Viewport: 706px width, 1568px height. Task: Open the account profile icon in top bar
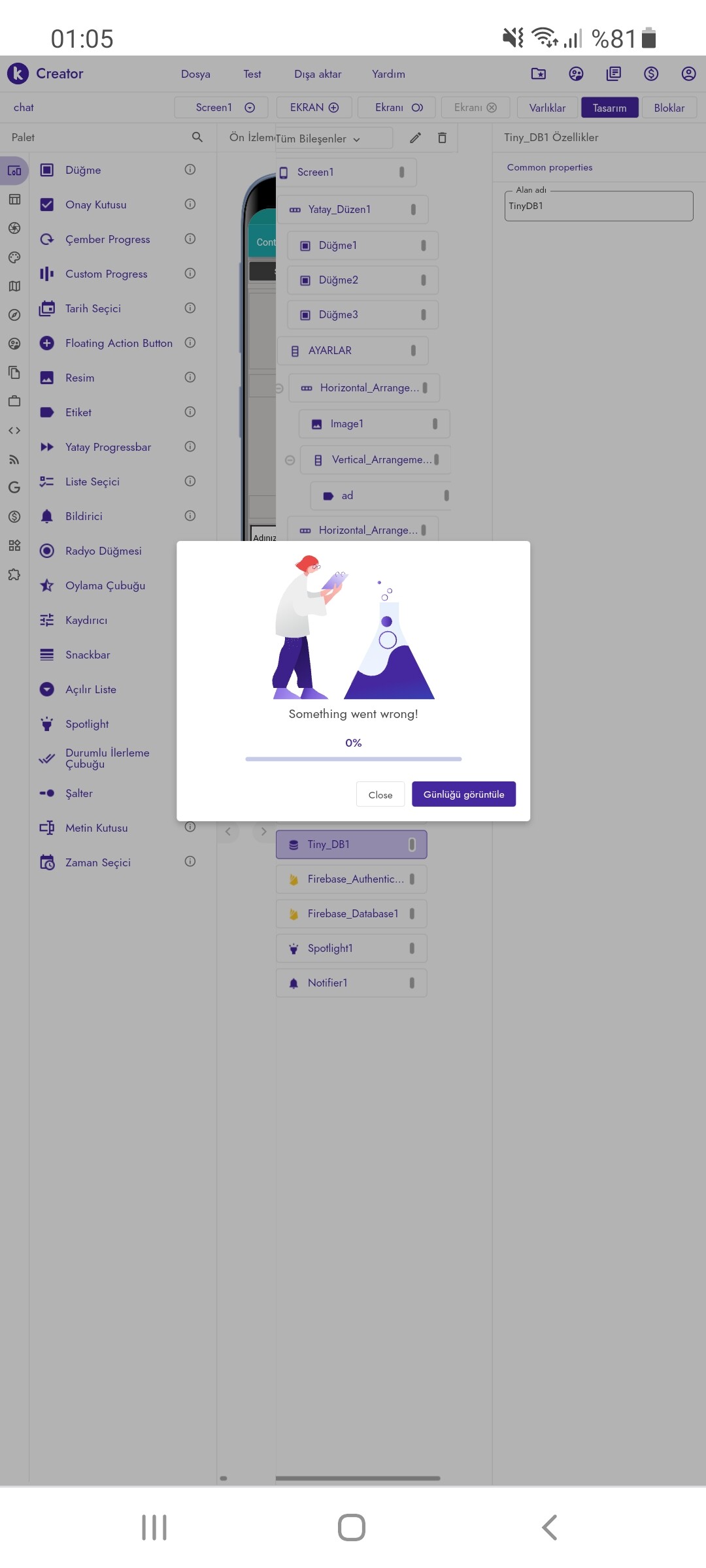(688, 74)
